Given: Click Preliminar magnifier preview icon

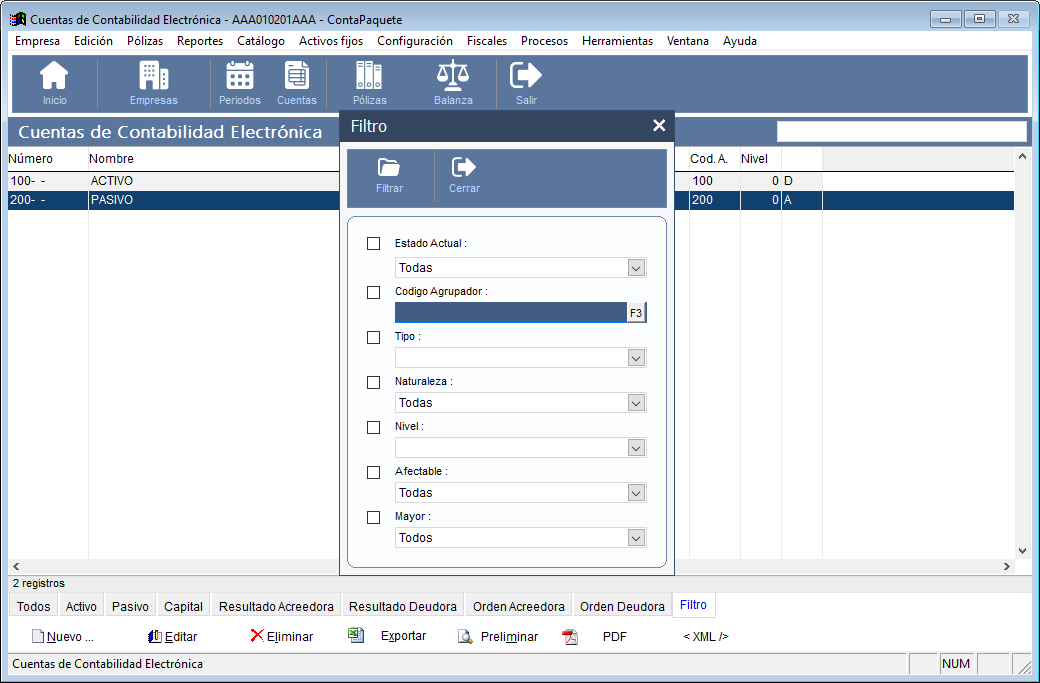Looking at the screenshot, I should [x=465, y=637].
